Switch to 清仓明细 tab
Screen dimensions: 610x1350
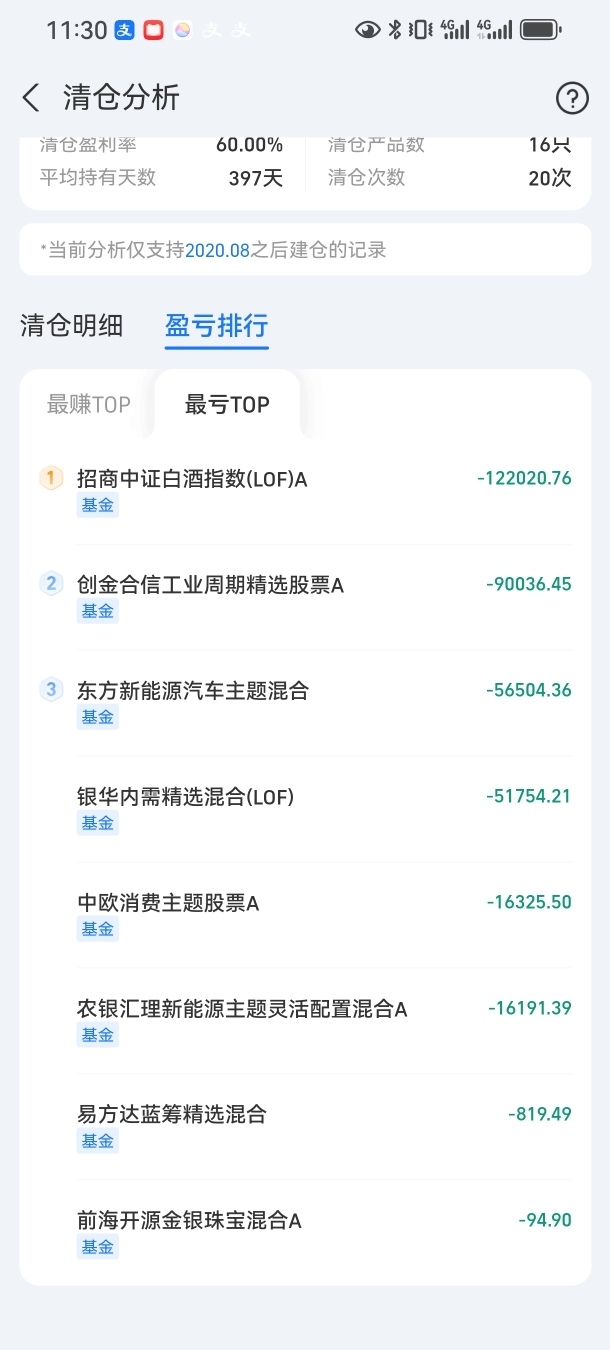point(72,326)
